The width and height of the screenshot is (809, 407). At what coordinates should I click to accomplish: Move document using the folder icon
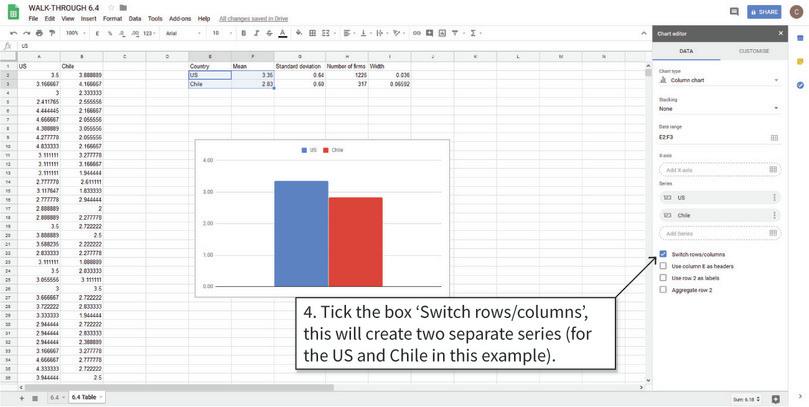click(123, 8)
